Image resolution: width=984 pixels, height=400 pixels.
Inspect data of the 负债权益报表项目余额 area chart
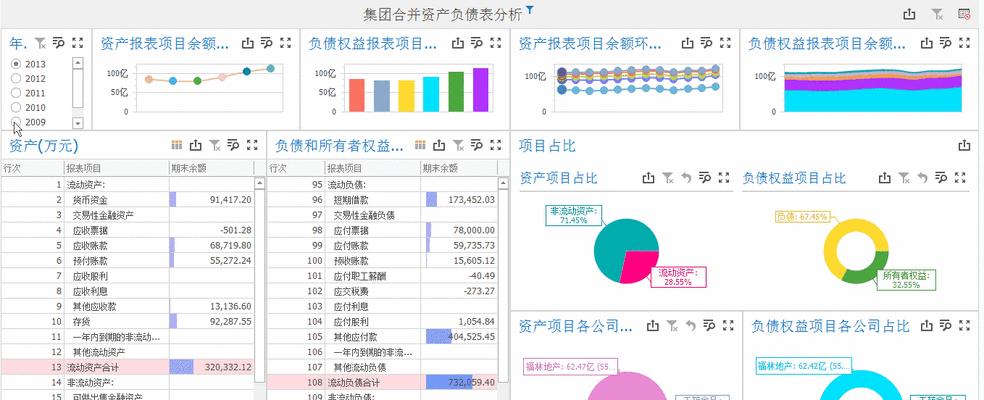click(x=946, y=43)
